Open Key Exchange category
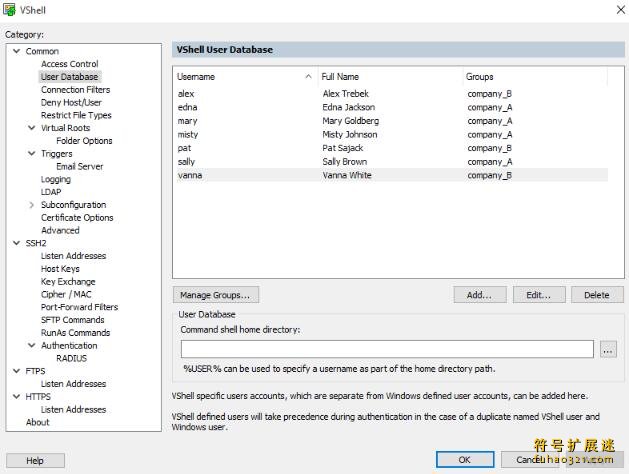This screenshot has height=474, width=629. [x=68, y=282]
